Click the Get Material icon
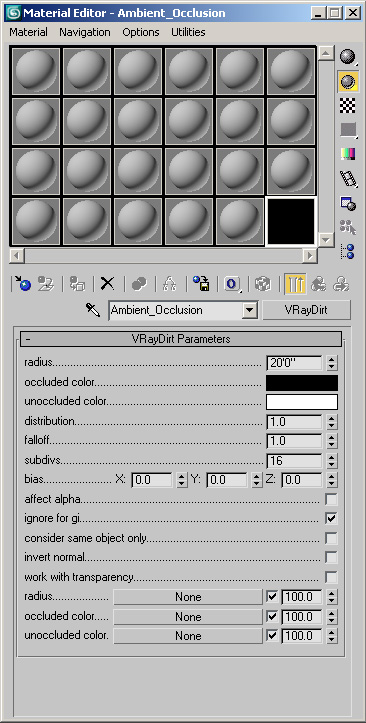This screenshot has width=366, height=723. coord(22,284)
